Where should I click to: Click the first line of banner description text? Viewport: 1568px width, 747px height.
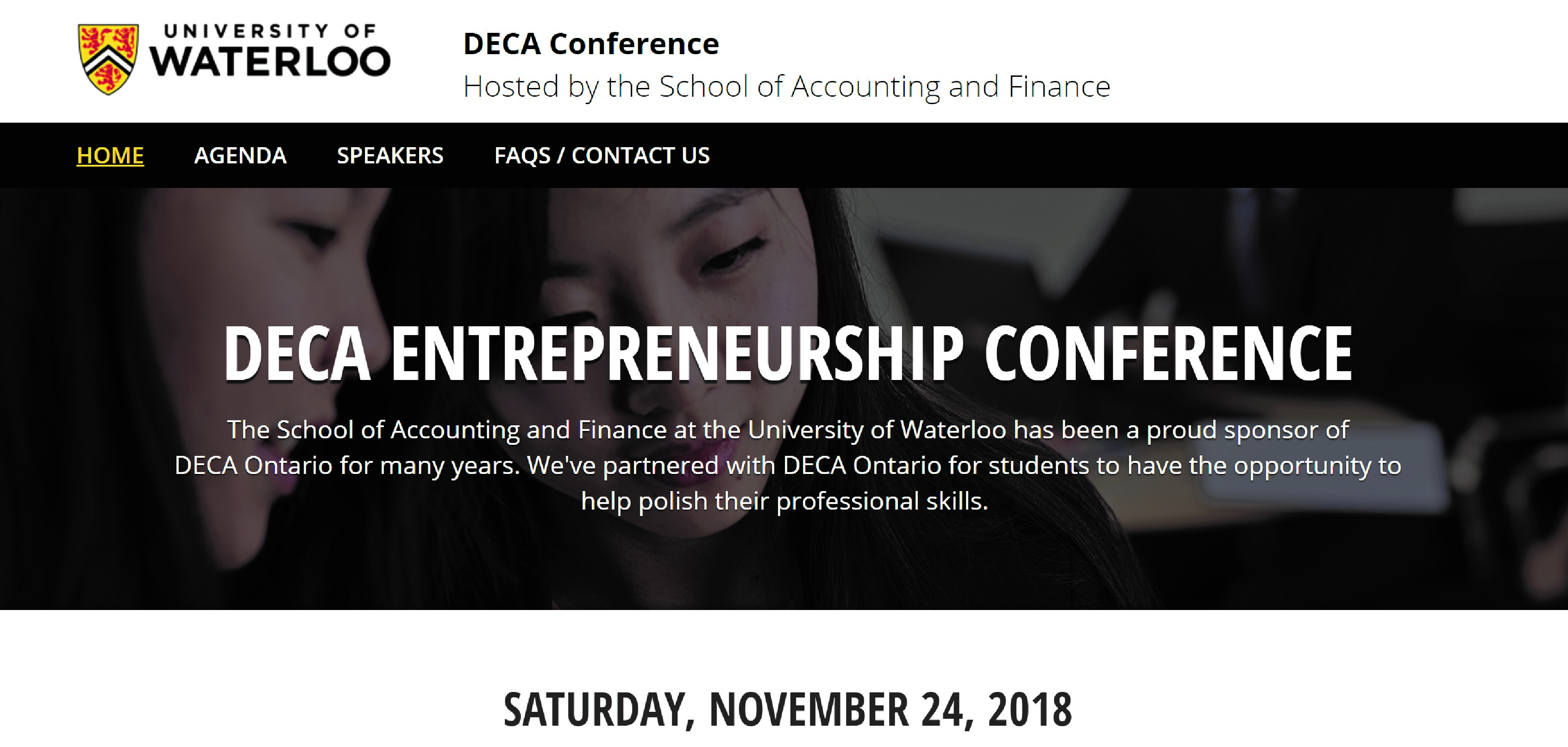point(788,430)
